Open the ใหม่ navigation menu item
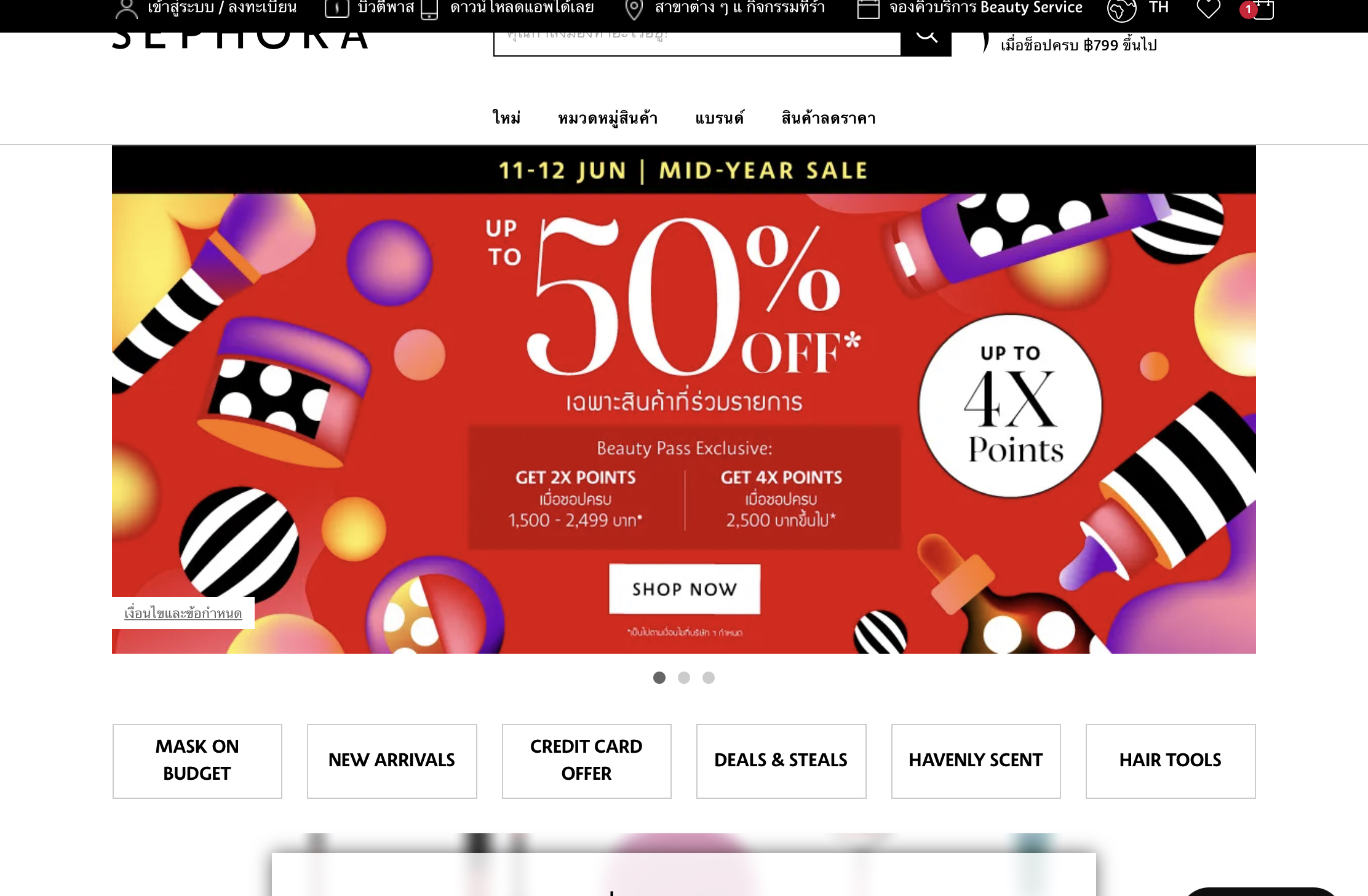The height and width of the screenshot is (896, 1368). point(506,118)
